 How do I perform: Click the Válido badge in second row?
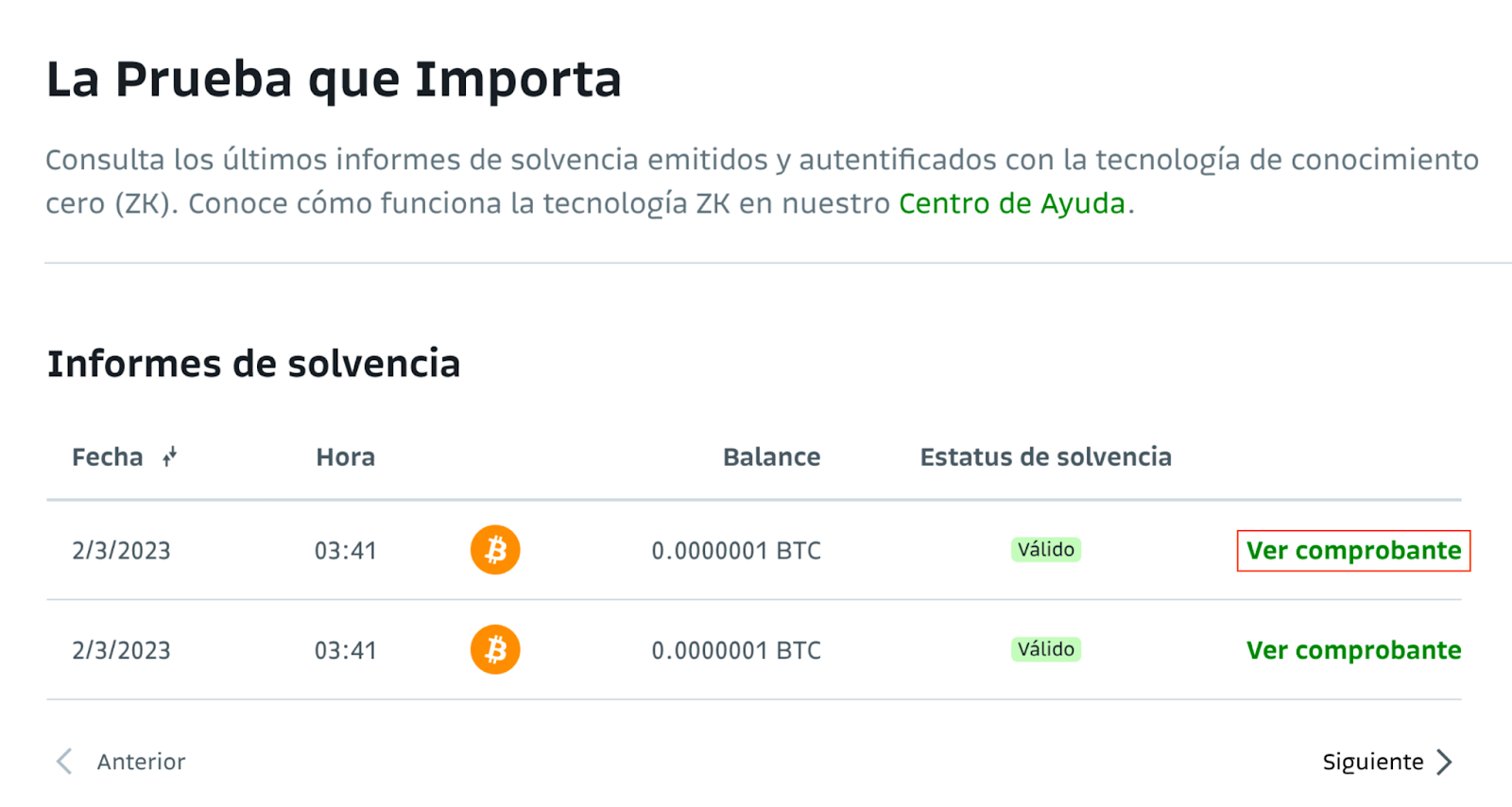click(x=1046, y=649)
